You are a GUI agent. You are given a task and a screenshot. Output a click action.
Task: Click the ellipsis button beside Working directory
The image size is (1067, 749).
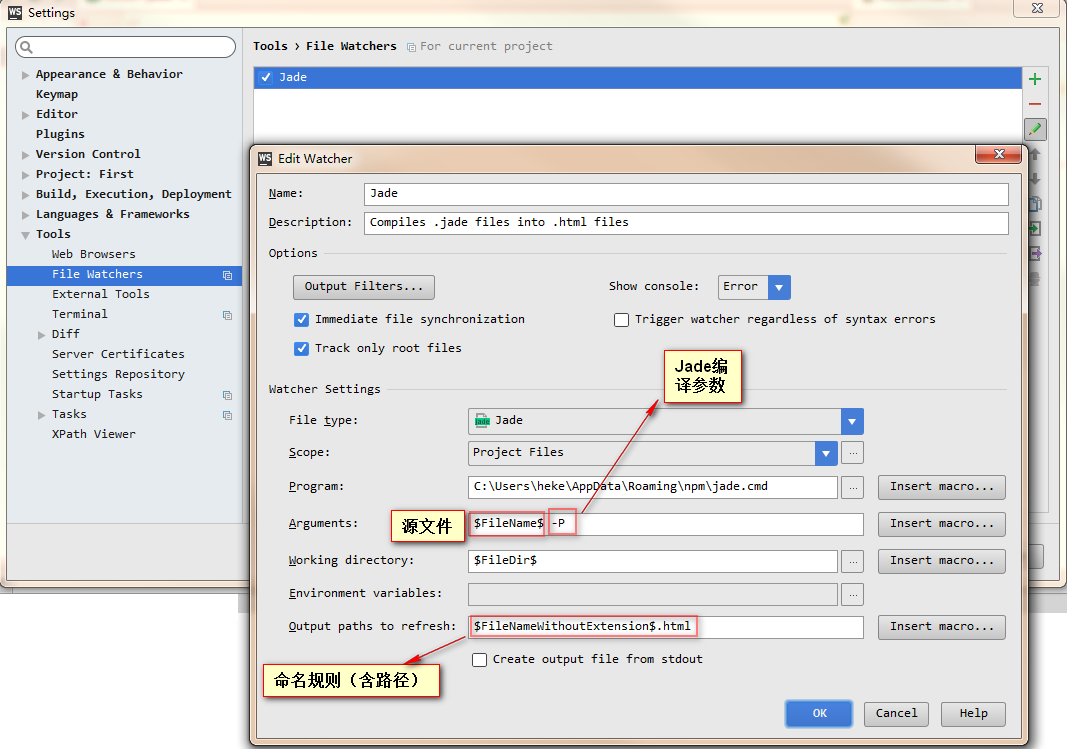(x=852, y=561)
